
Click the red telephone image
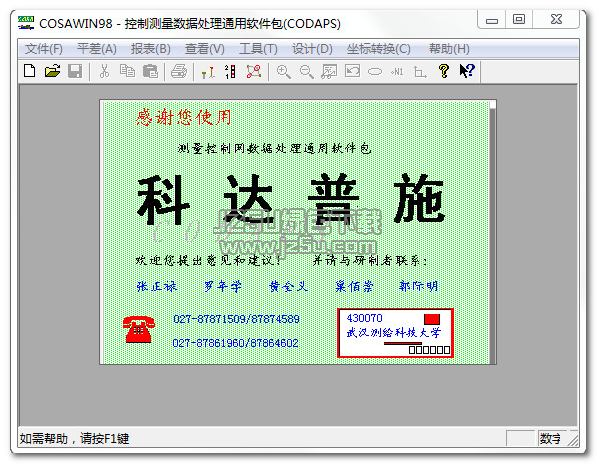(139, 329)
